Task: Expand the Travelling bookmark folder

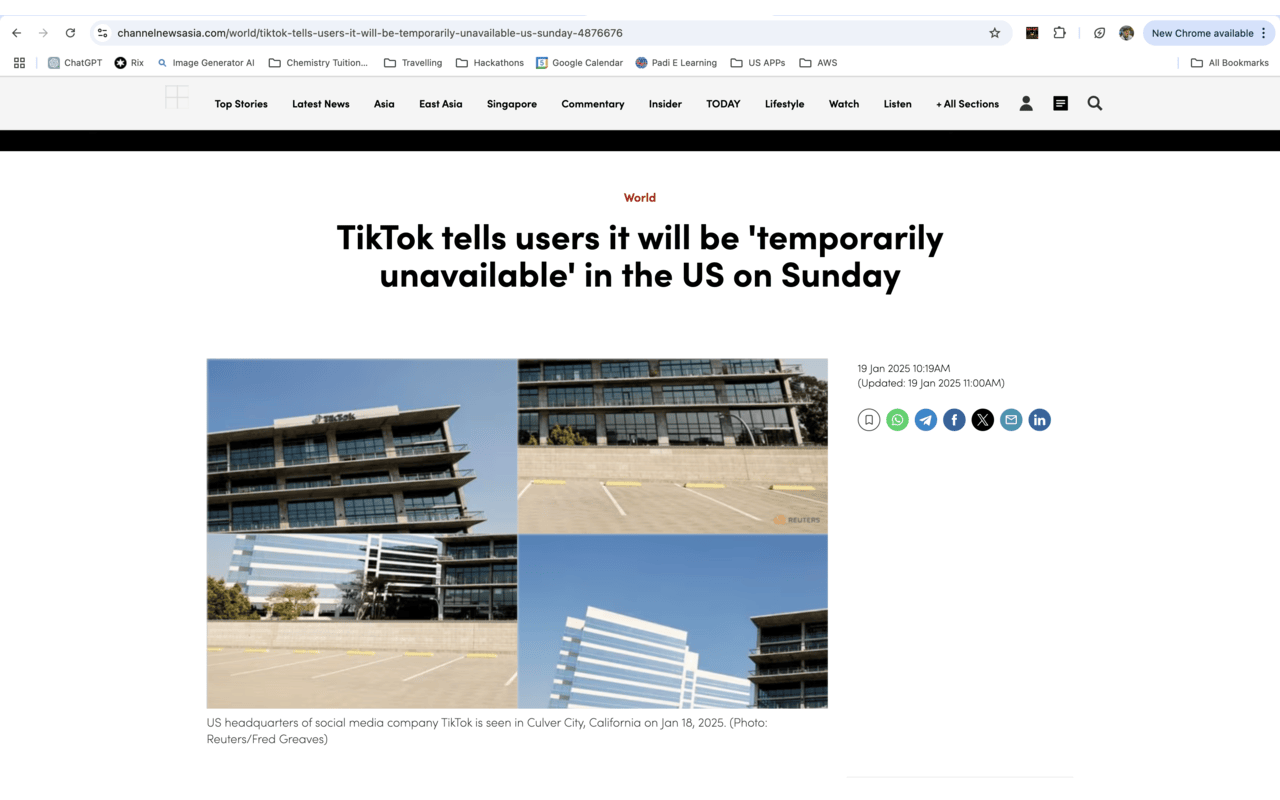Action: (413, 62)
